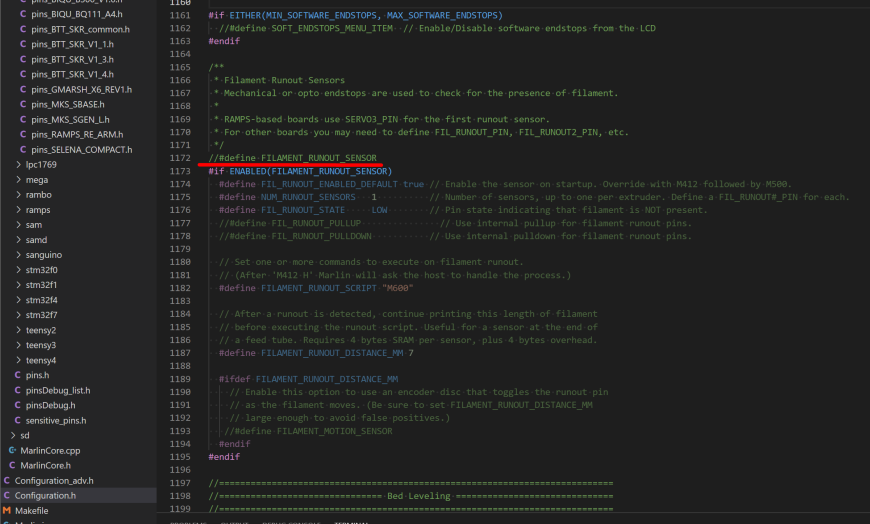Screen dimensions: 870x524
Task: Click '#ifdef FILAMENT_RUNOUT_DISTANCE_MM' line
Action: (308, 379)
